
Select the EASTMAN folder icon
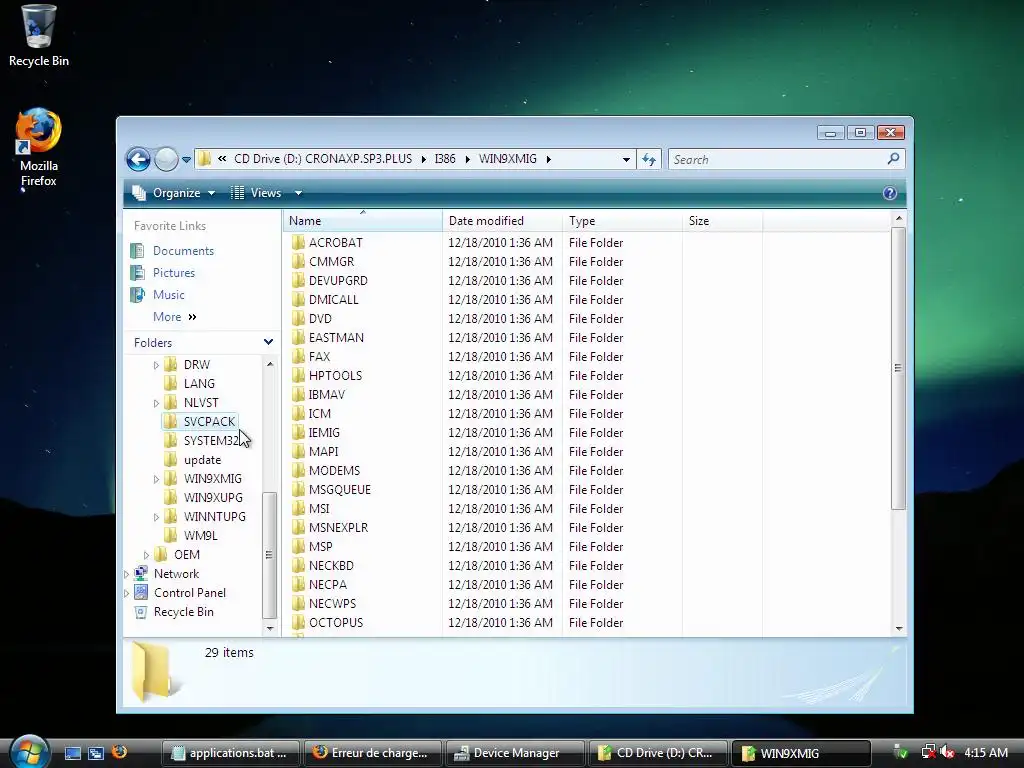click(298, 337)
